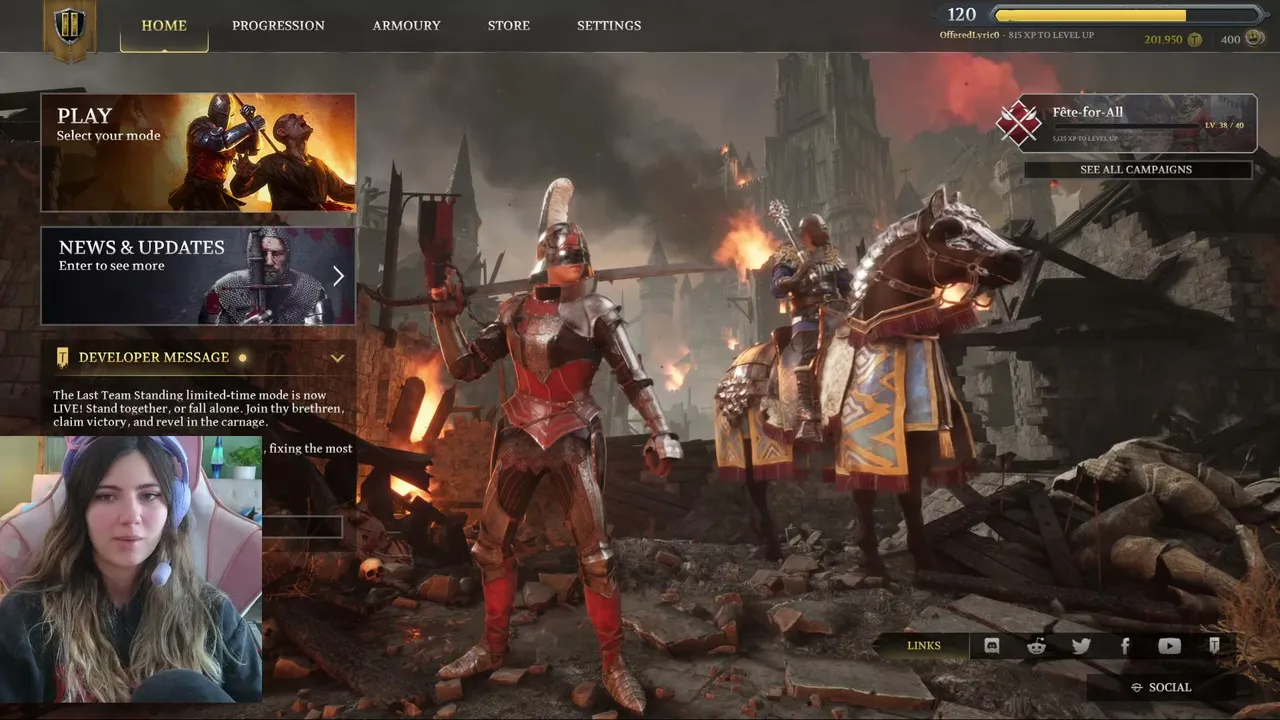Click the LV. 38 / 40 campaign level
Screen dimensions: 1280x720
click(x=1224, y=125)
